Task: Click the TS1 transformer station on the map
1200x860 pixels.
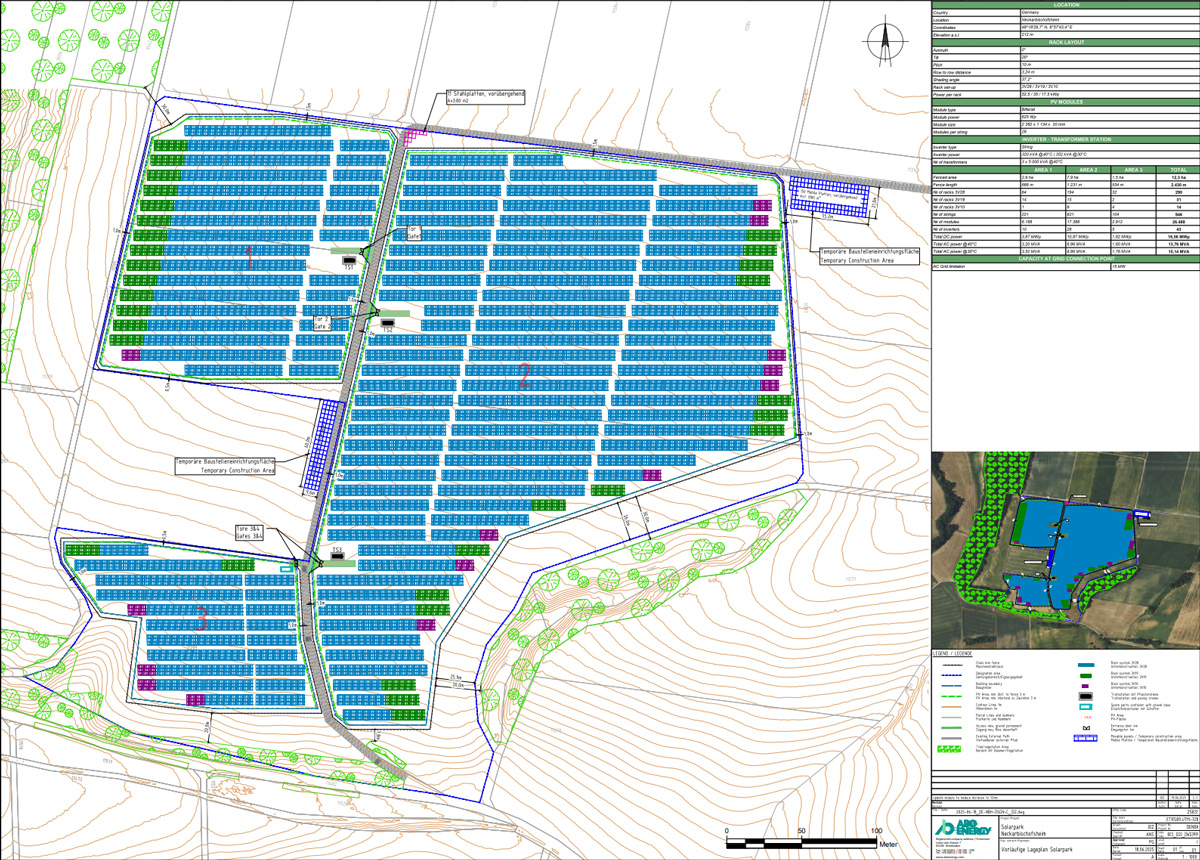Action: (x=349, y=260)
